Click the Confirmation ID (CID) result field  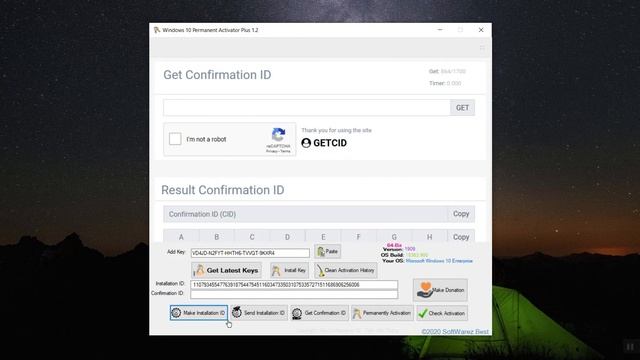point(305,214)
